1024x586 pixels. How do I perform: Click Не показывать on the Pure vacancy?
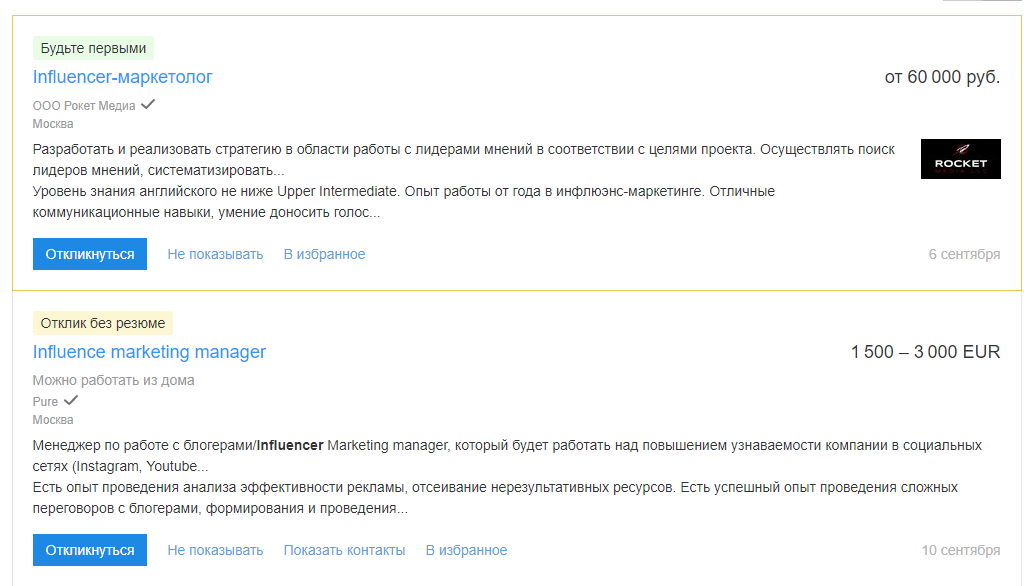click(x=215, y=550)
